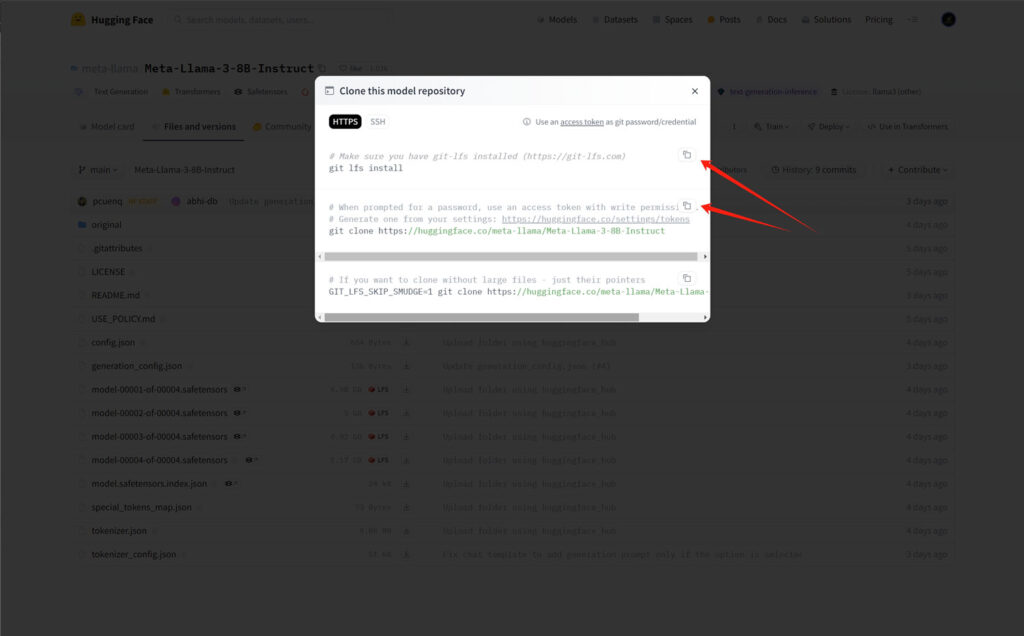The height and width of the screenshot is (636, 1024).
Task: Open Docs in top navigation
Action: coord(771,20)
